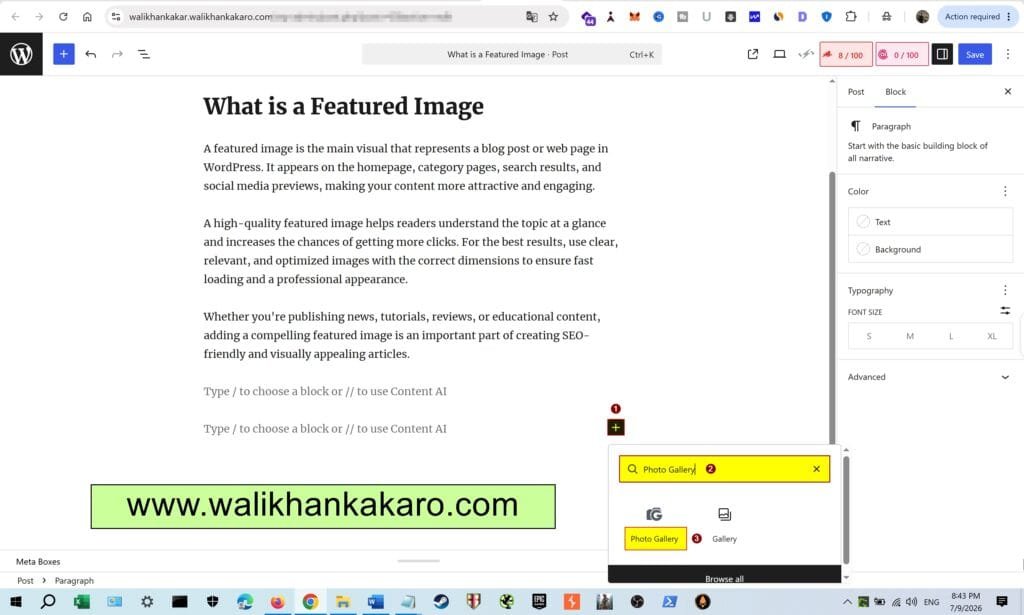Bookmark this page with star icon
Viewport: 1024px width, 615px height.
pos(553,16)
